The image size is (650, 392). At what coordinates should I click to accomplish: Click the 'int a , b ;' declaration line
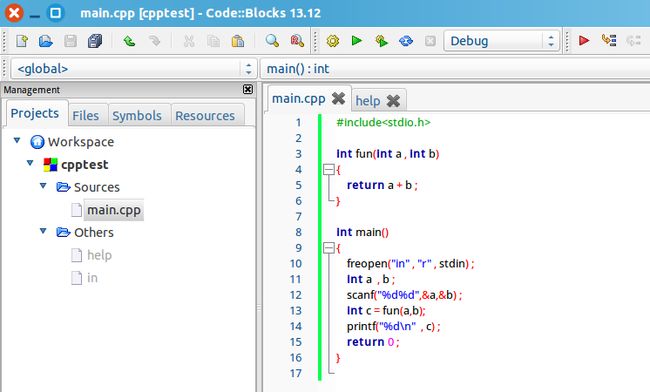point(371,279)
